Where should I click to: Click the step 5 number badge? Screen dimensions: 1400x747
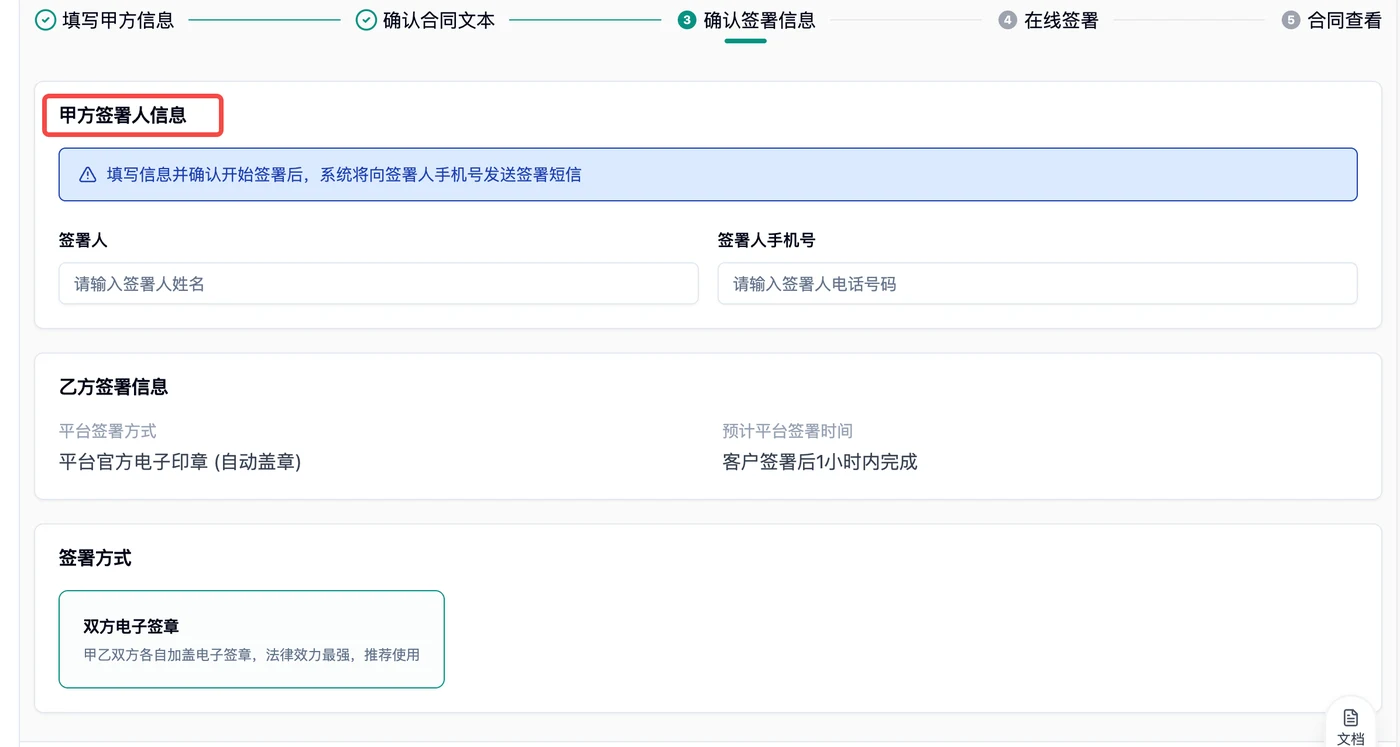[1291, 20]
